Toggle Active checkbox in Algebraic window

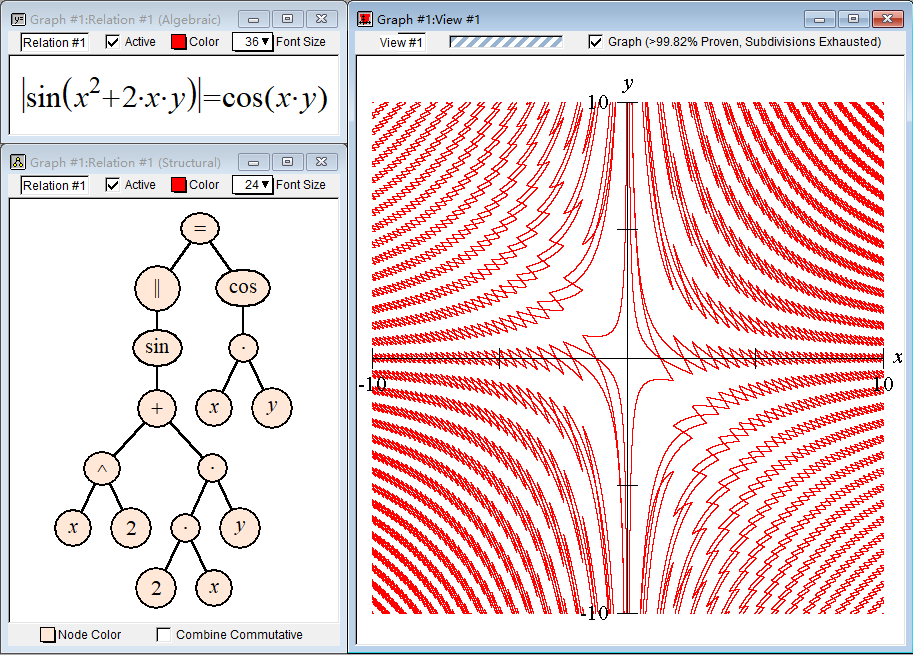pyautogui.click(x=112, y=42)
